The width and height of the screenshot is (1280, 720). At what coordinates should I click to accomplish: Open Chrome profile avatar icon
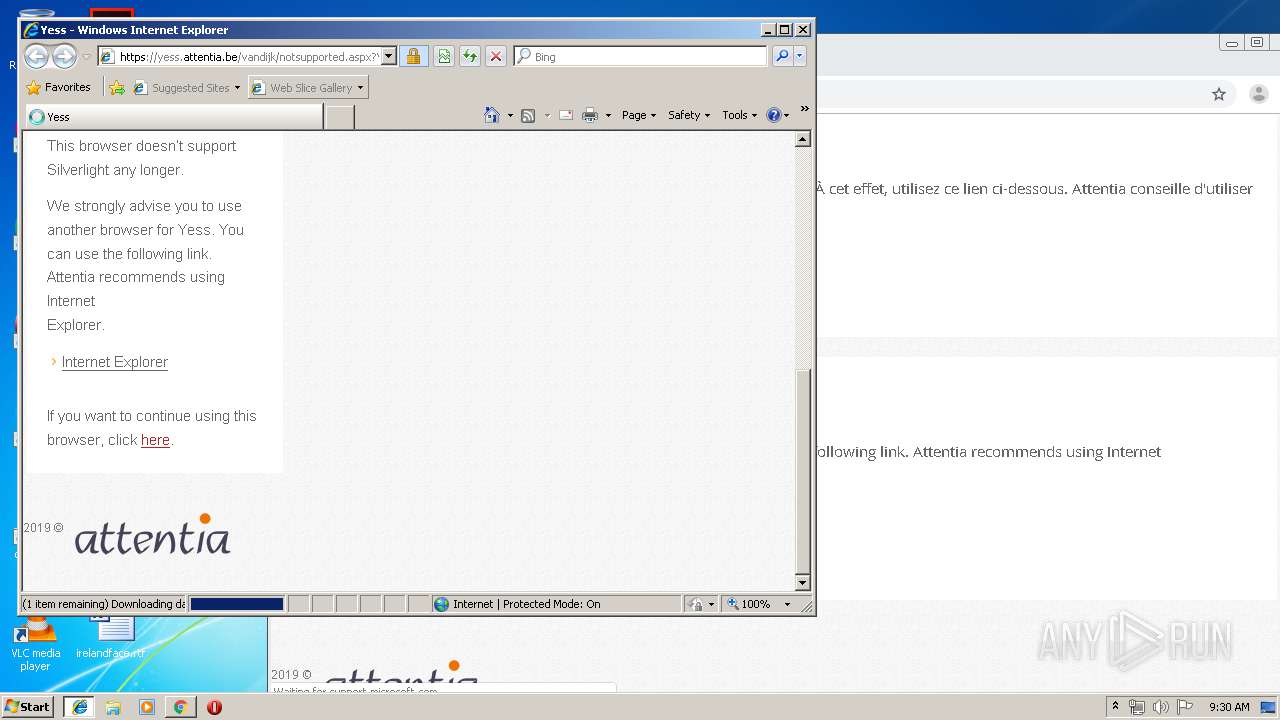(x=1258, y=94)
